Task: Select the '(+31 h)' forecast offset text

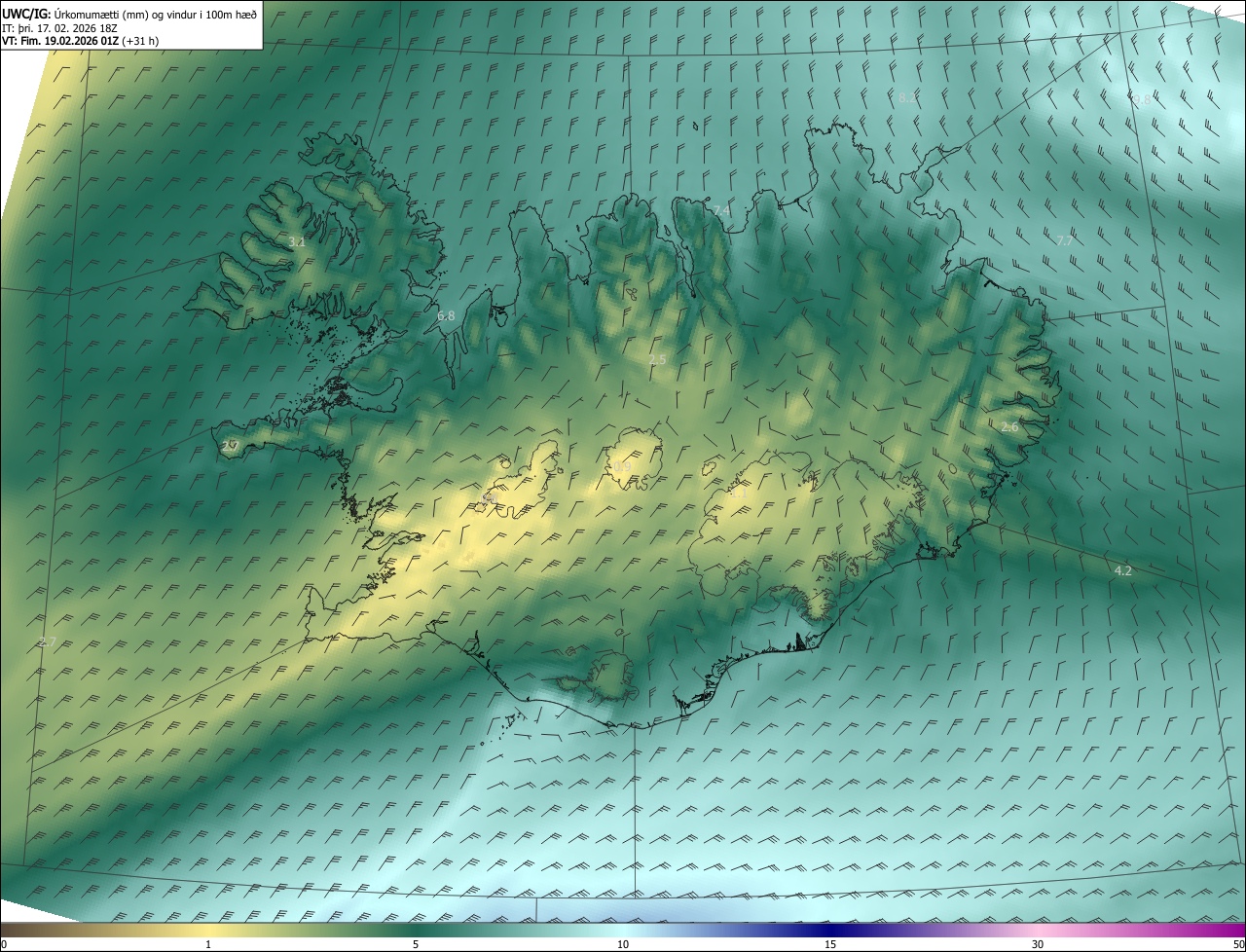Action: click(x=141, y=41)
